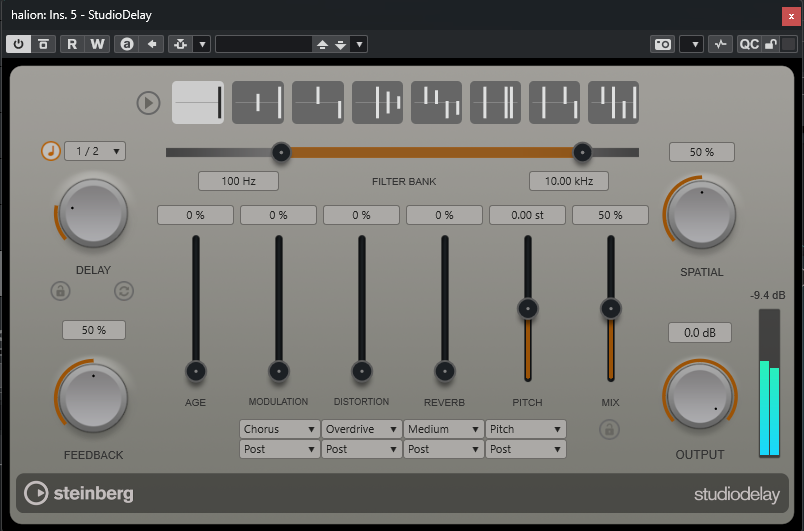Open the preset management dropdown

click(359, 44)
